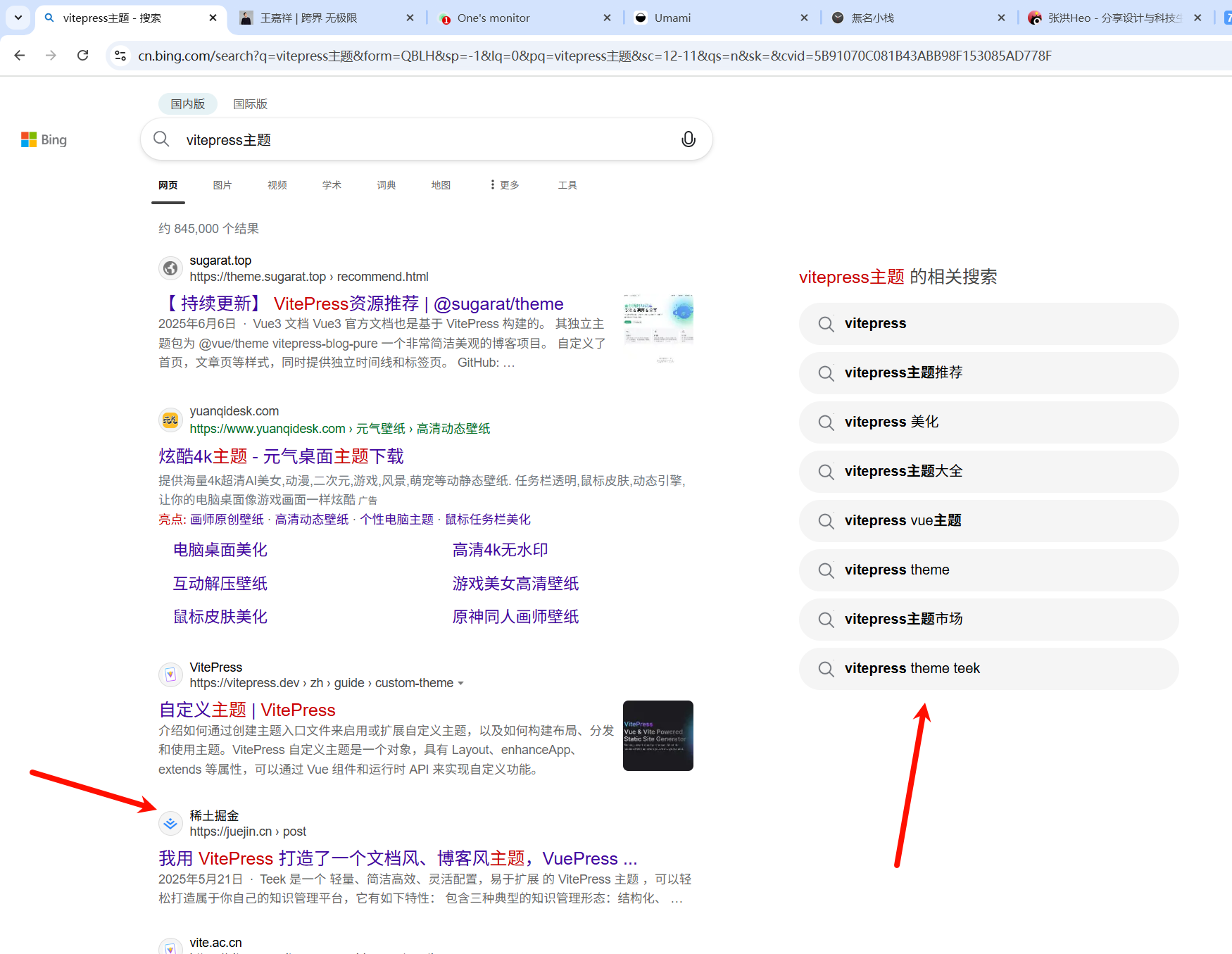This screenshot has height=954, width=1232.
Task: Activate the microphone voice search icon
Action: coord(689,139)
